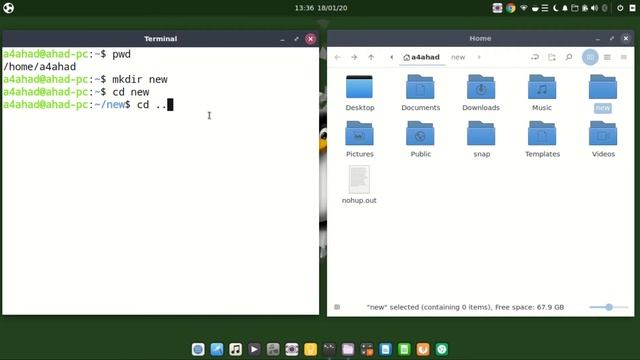Toggle location entry in Home window

click(535, 58)
